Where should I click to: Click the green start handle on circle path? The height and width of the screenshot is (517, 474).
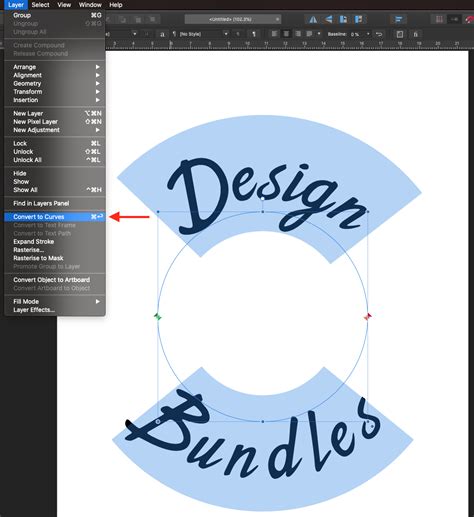158,317
